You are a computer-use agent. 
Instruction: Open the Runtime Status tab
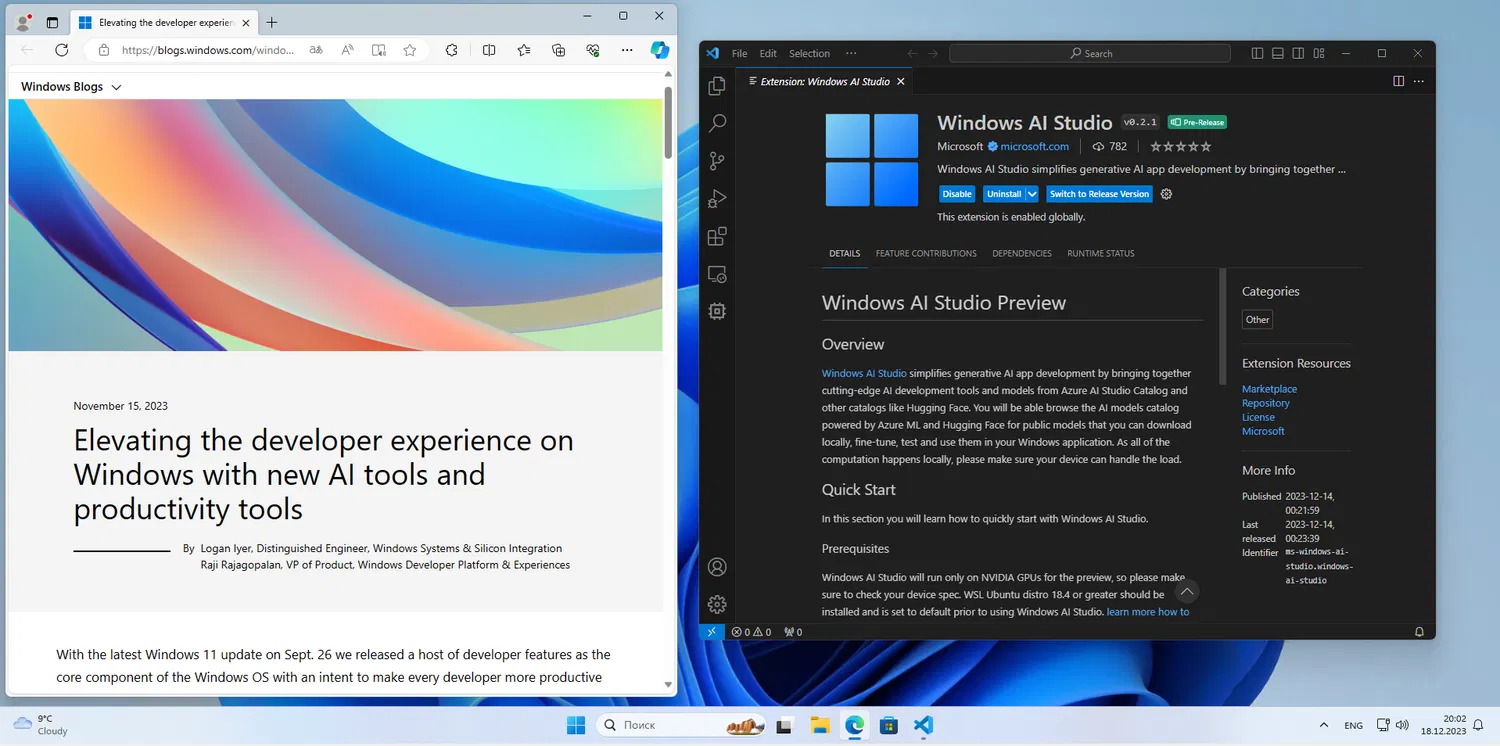[1100, 254]
